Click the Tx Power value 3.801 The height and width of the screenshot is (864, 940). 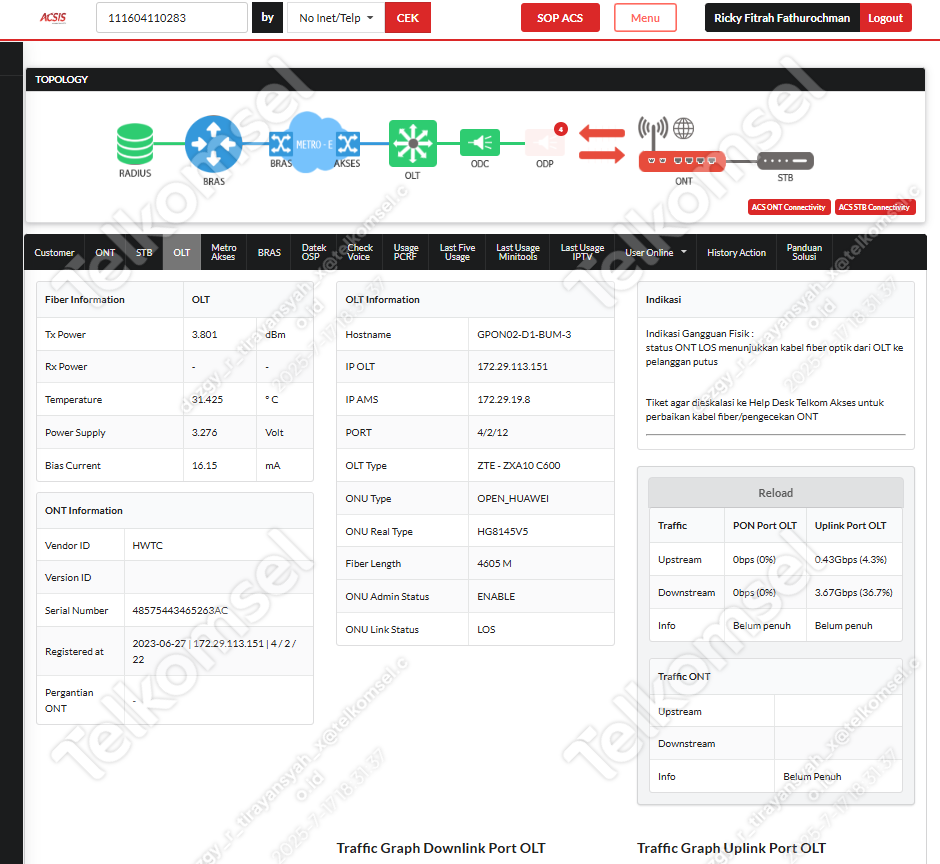(204, 335)
